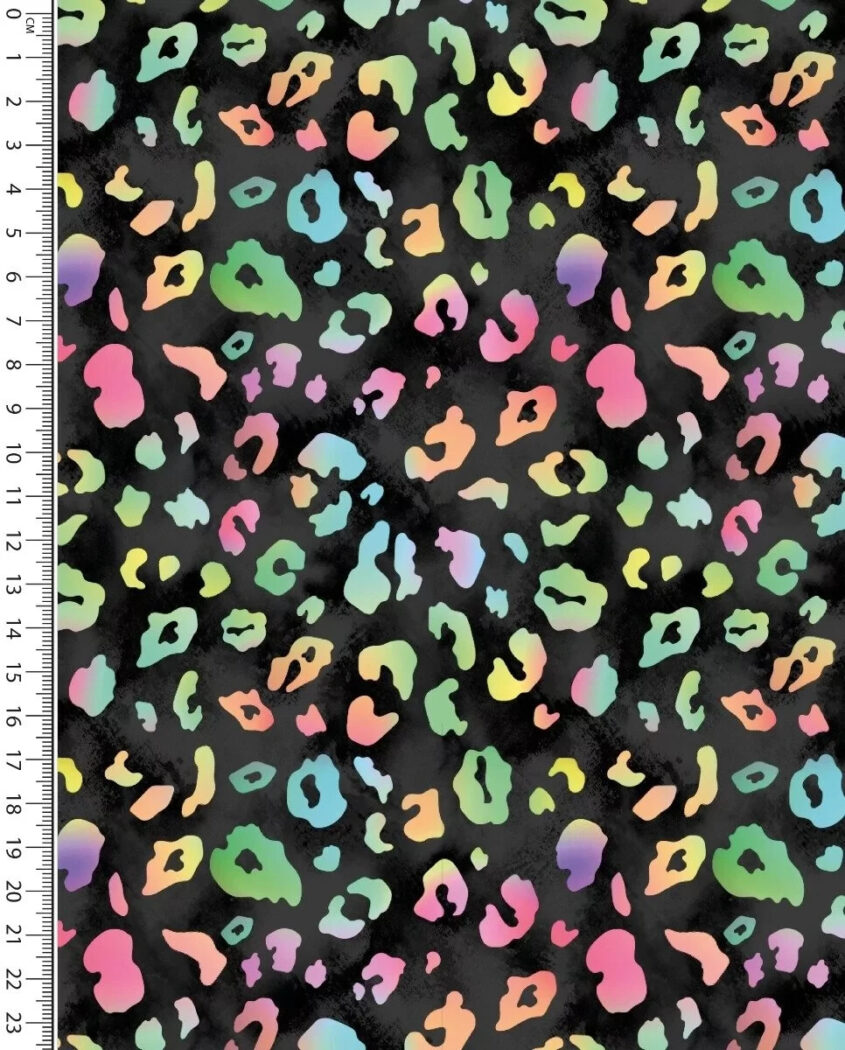Click the 20 cm ruler number
845x1050 pixels.
coord(15,892)
